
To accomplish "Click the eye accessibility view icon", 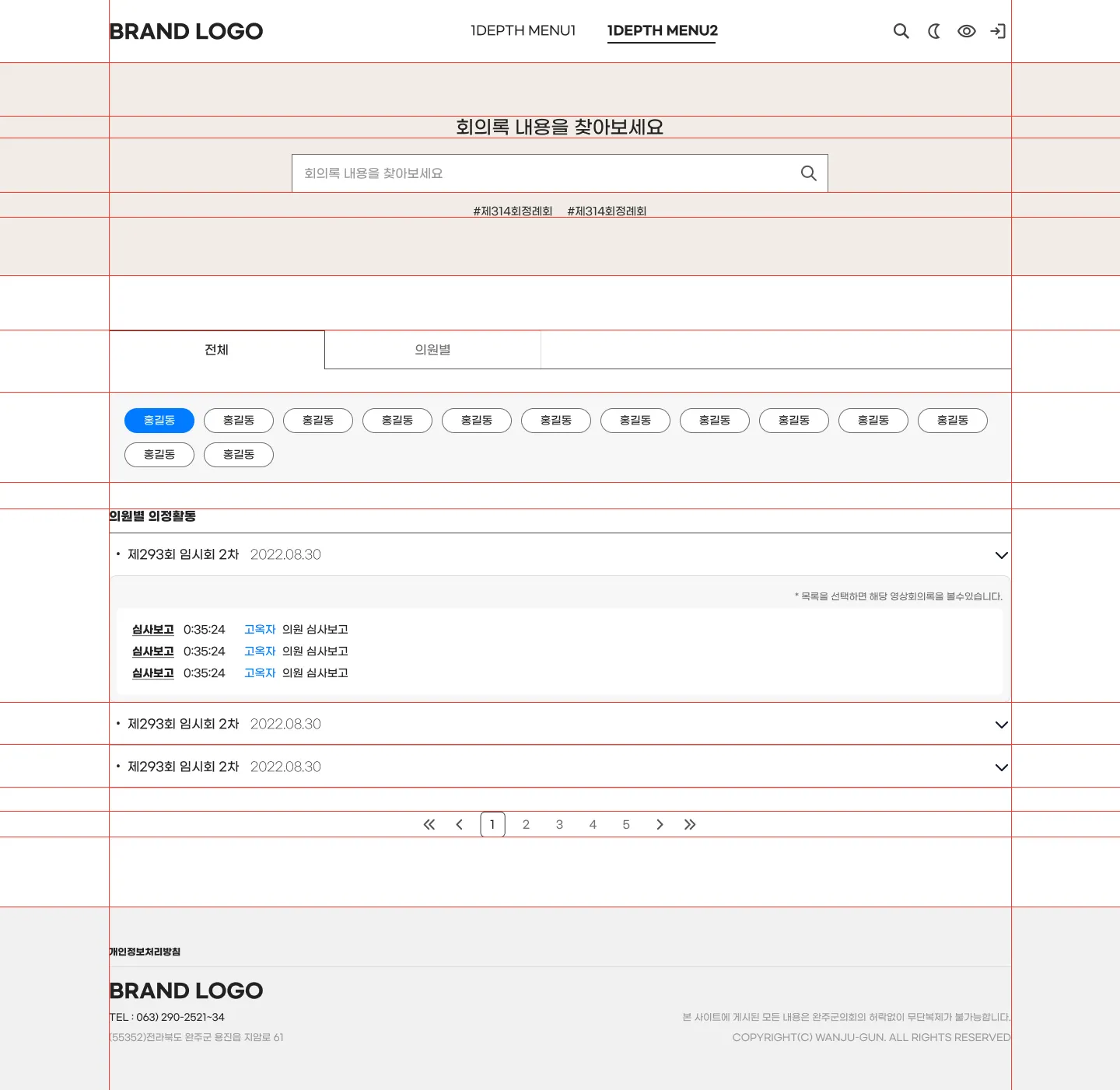I will pos(967,31).
